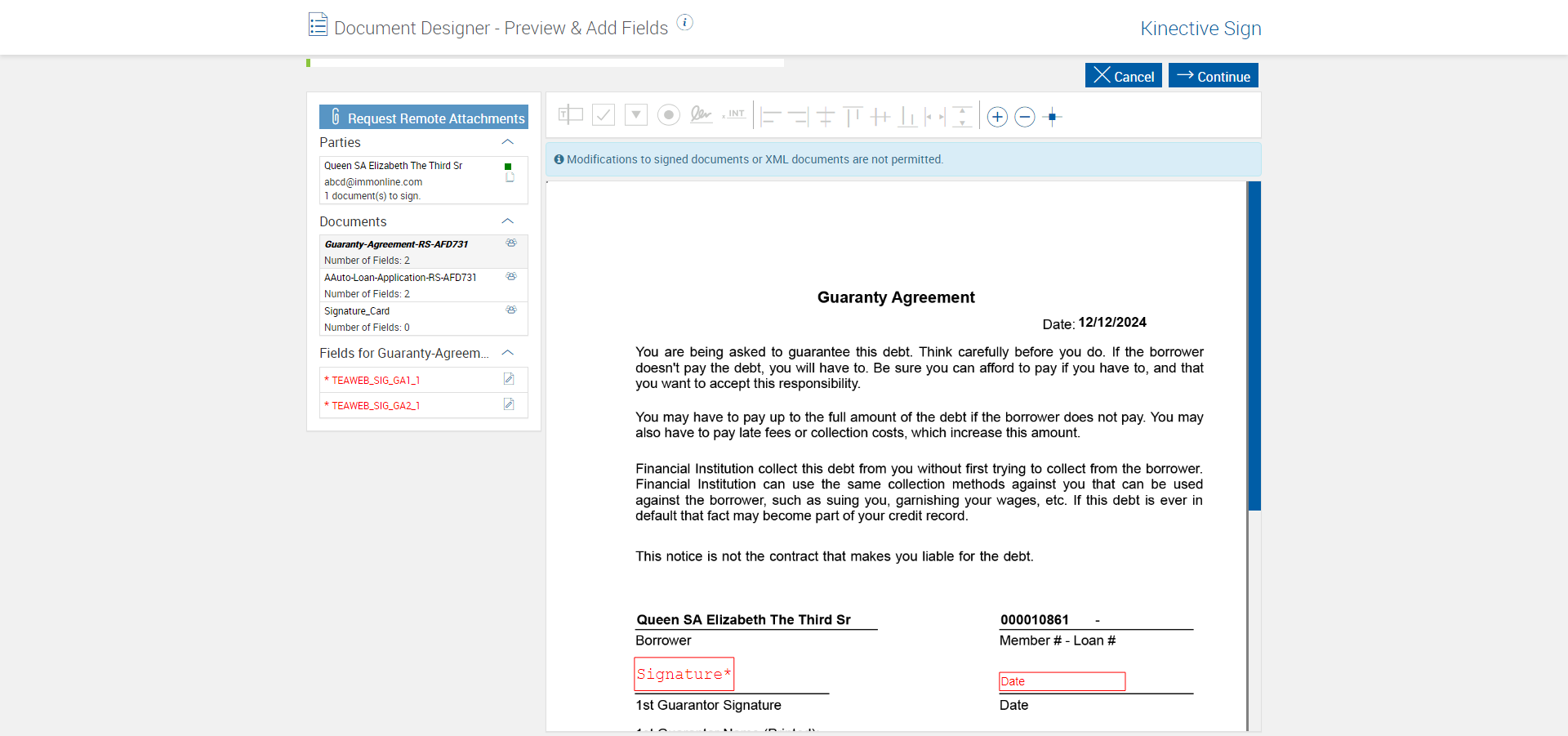Open signers icon for Guaranty-Agreement-RS-AFD731
The image size is (1568, 736).
(511, 243)
